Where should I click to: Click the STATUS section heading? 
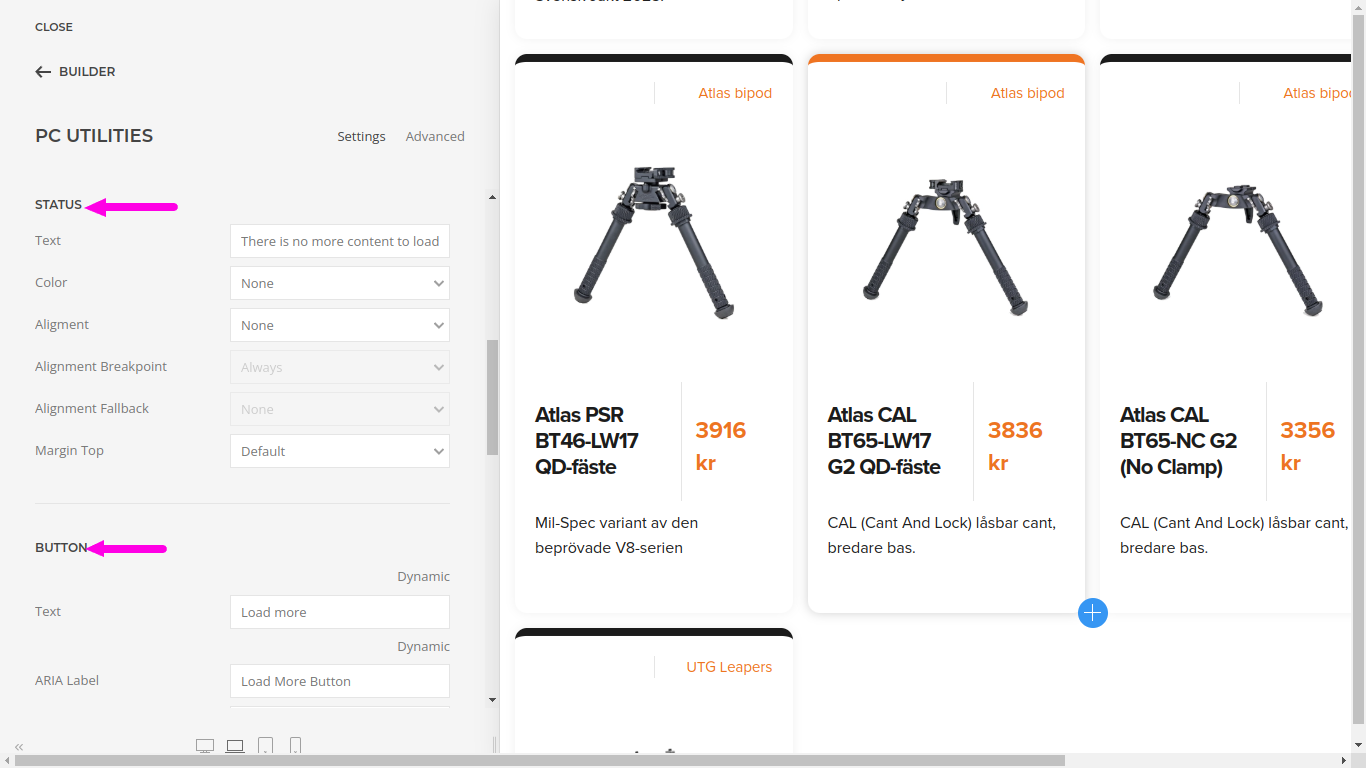58,205
